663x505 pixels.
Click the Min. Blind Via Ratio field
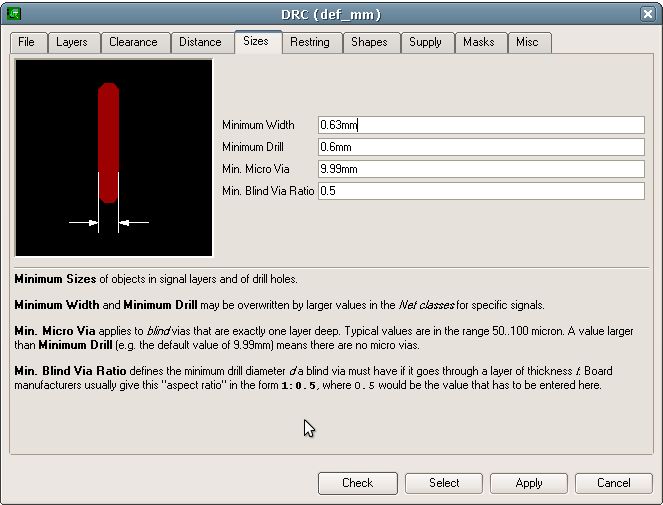click(x=481, y=191)
